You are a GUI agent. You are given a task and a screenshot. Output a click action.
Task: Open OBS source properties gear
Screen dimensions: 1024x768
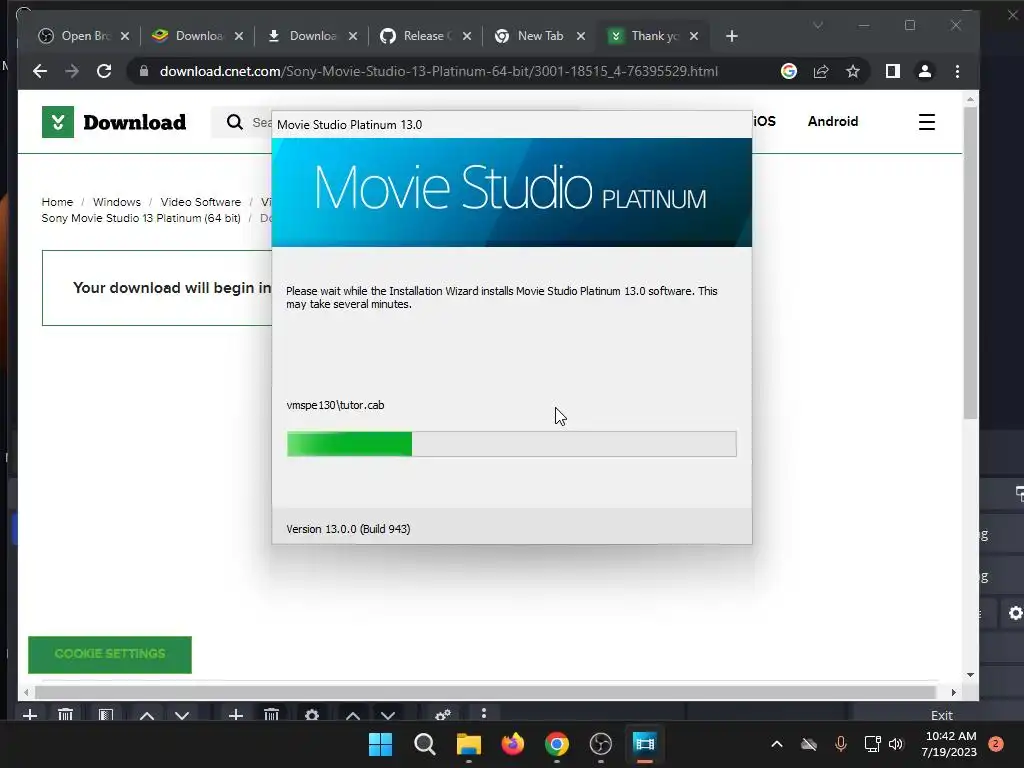pos(312,715)
